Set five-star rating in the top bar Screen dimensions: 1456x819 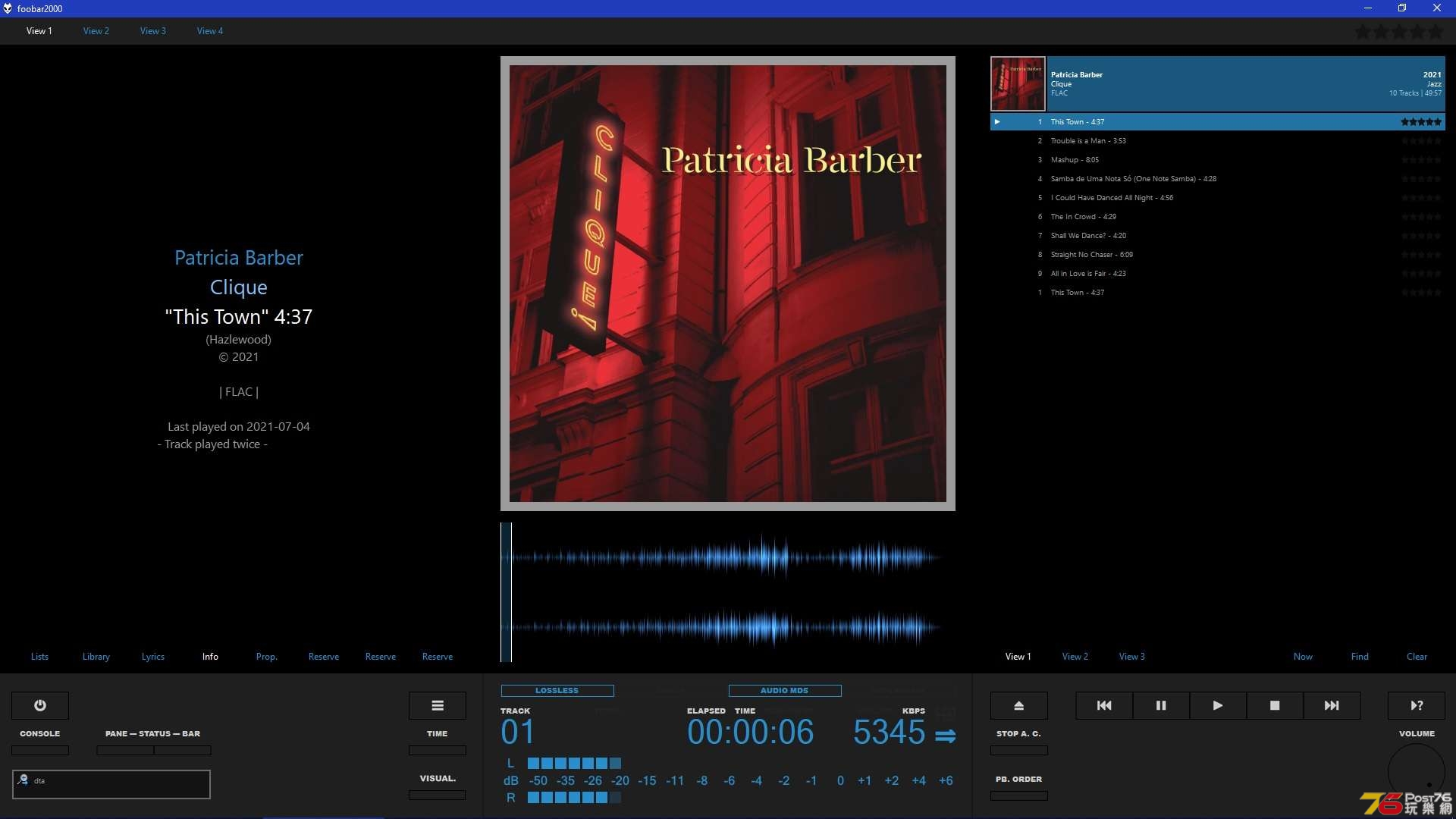pos(1436,32)
